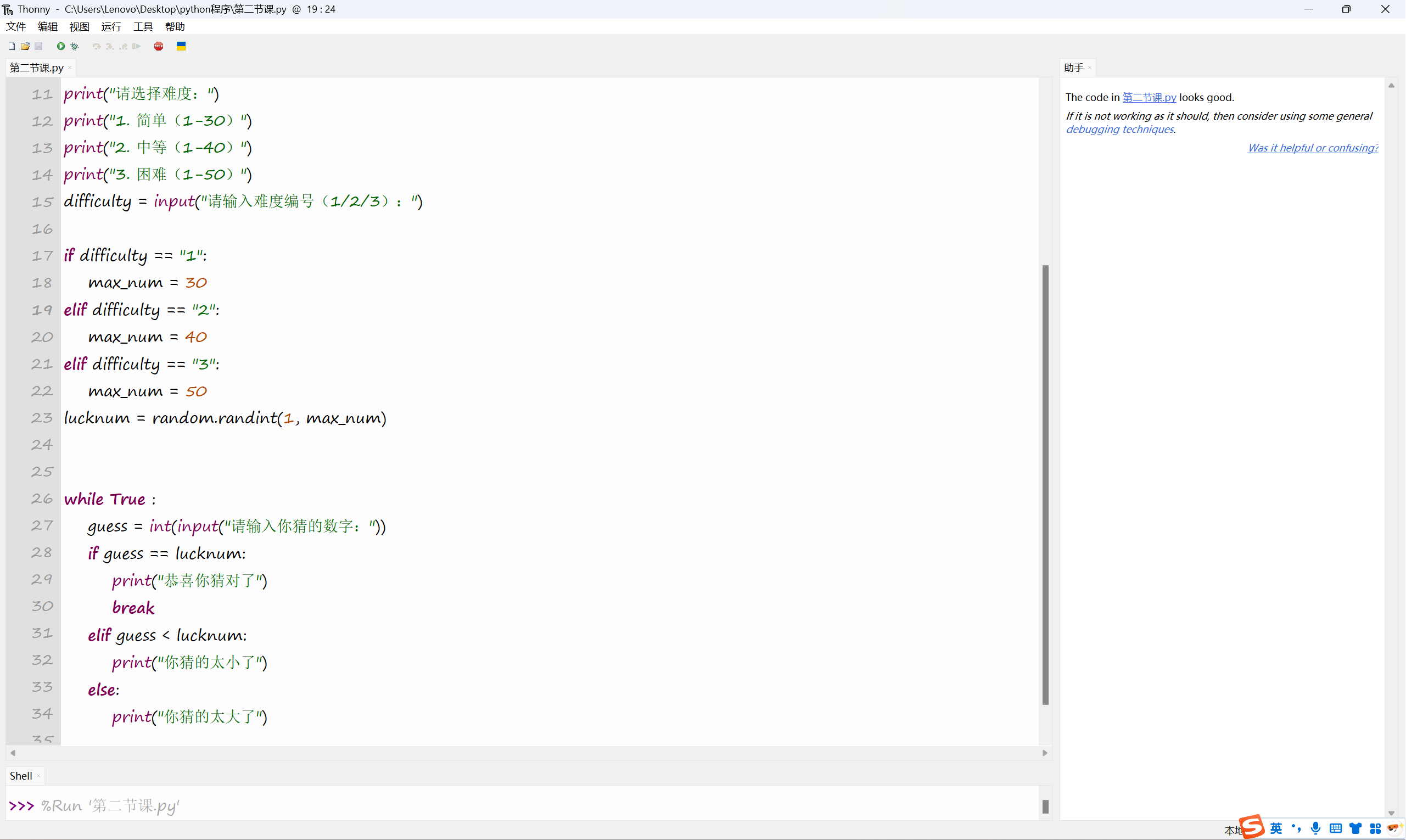Click the New file icon
Viewport: 1406px width, 840px height.
(12, 47)
